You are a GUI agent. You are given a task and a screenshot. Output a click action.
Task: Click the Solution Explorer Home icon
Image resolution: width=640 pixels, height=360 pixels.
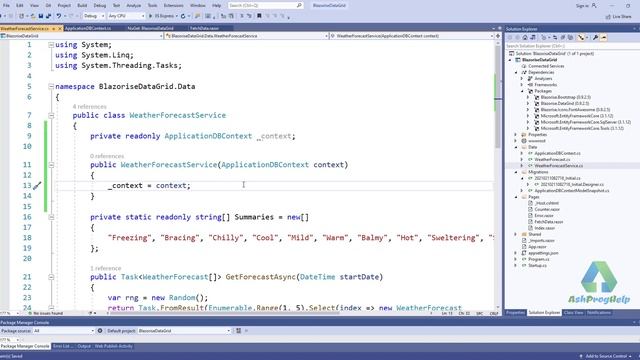pyautogui.click(x=525, y=38)
